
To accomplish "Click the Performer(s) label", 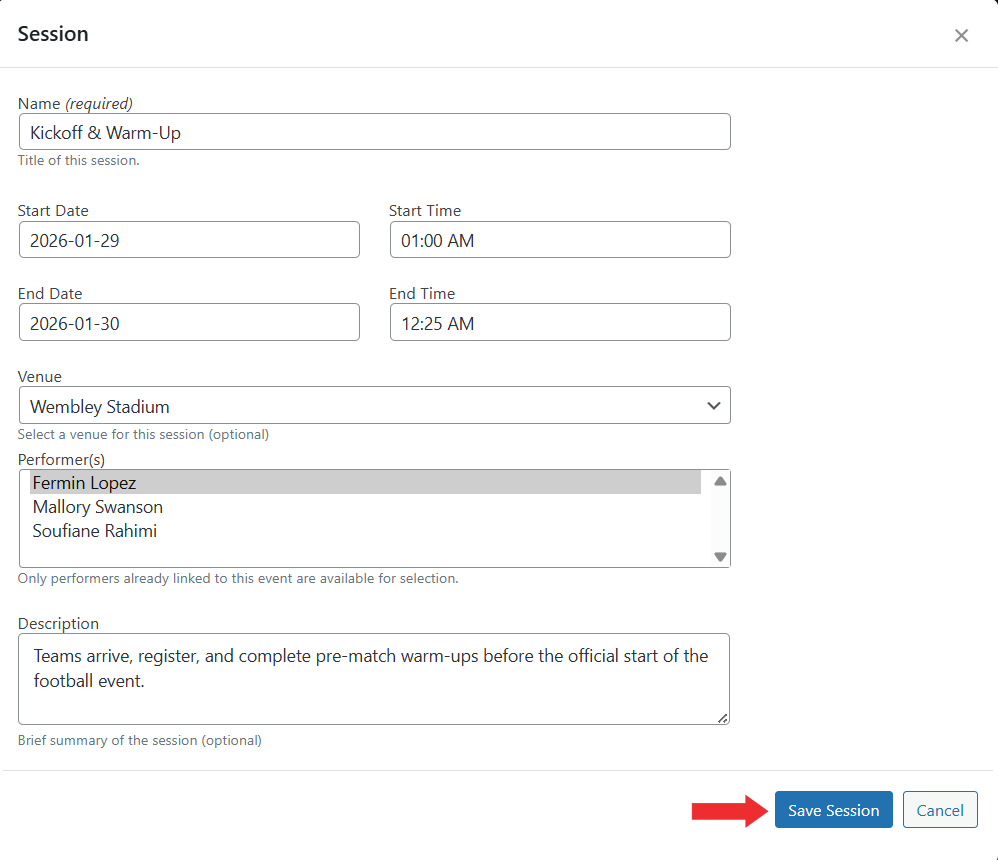I will pyautogui.click(x=61, y=460).
